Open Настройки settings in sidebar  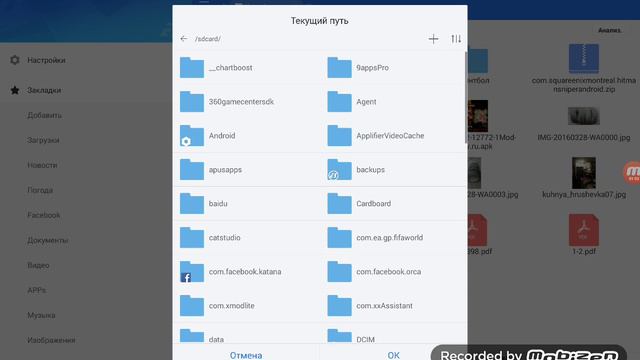point(46,60)
